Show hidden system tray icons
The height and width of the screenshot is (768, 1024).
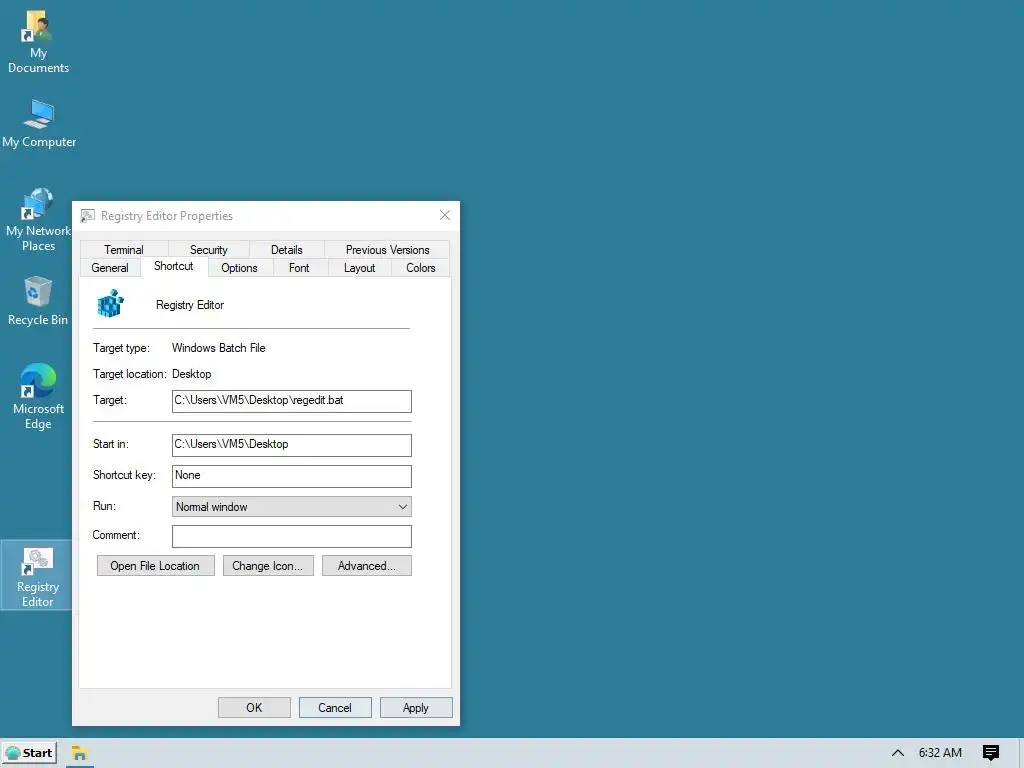point(898,753)
